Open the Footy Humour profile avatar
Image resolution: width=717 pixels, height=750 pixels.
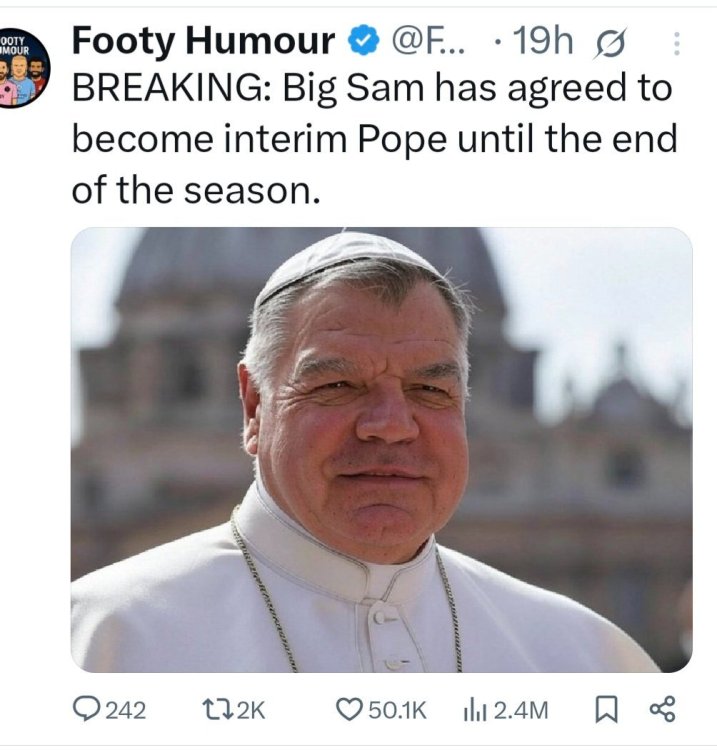point(22,65)
